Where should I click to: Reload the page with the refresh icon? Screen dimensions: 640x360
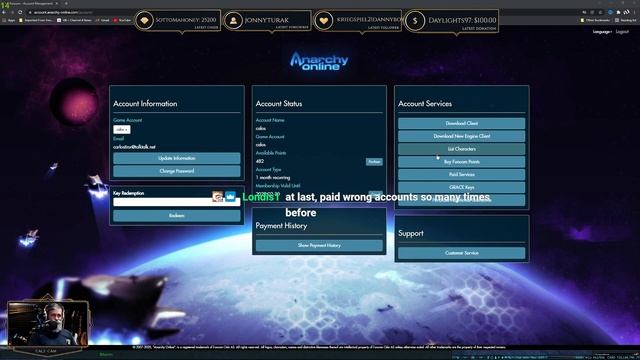[20, 12]
